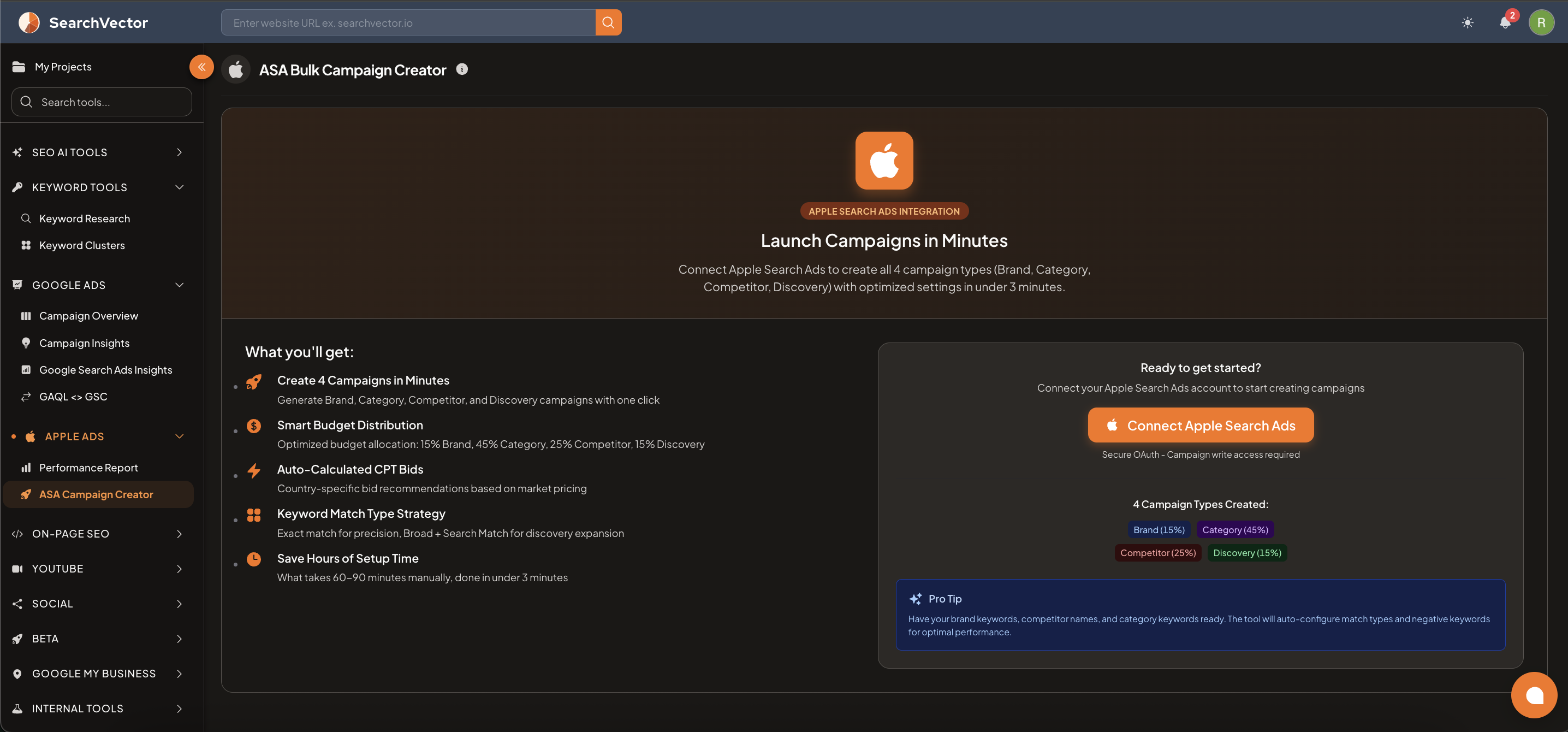Viewport: 1568px width, 732px height.
Task: Collapse the sidebar with the double-chevron button
Action: click(201, 67)
